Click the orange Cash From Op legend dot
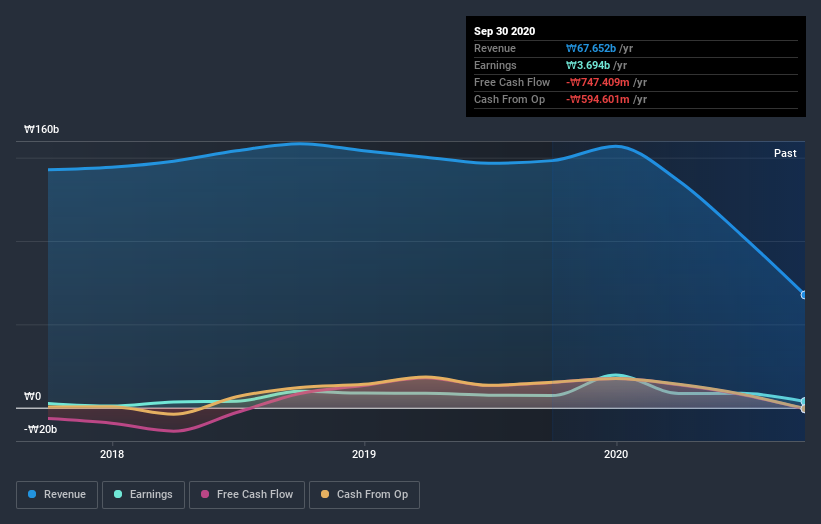Viewport: 821px width, 524px height. tap(325, 494)
